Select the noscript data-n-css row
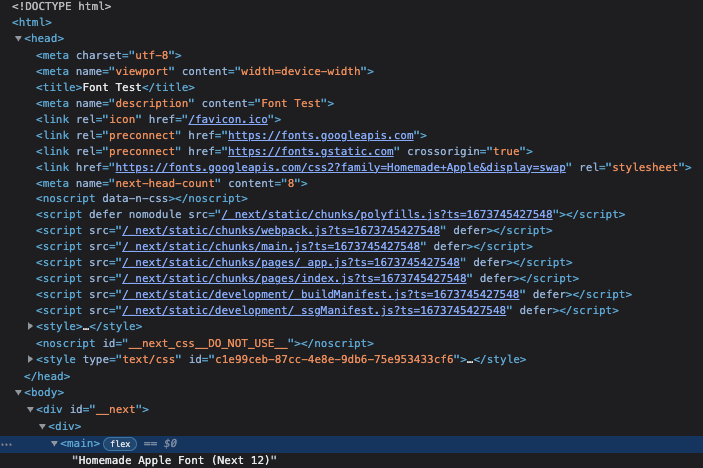The image size is (703, 468). (x=142, y=198)
